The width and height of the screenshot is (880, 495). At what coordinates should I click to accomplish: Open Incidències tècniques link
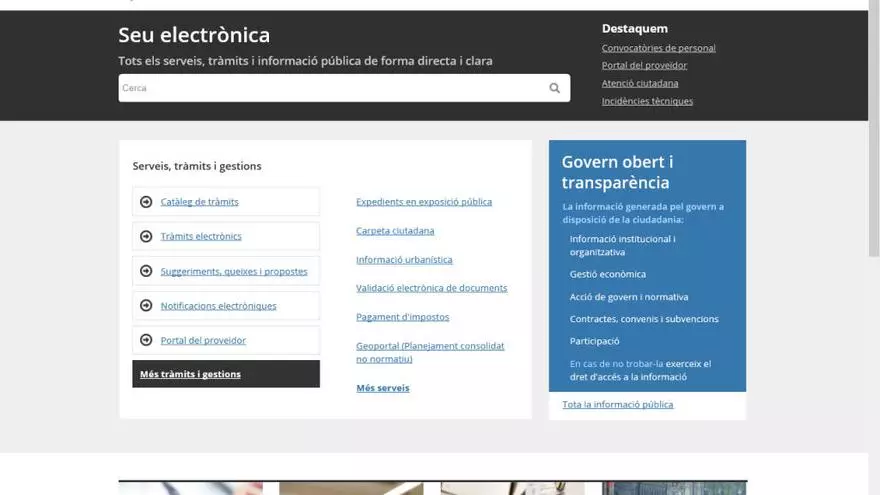point(647,101)
